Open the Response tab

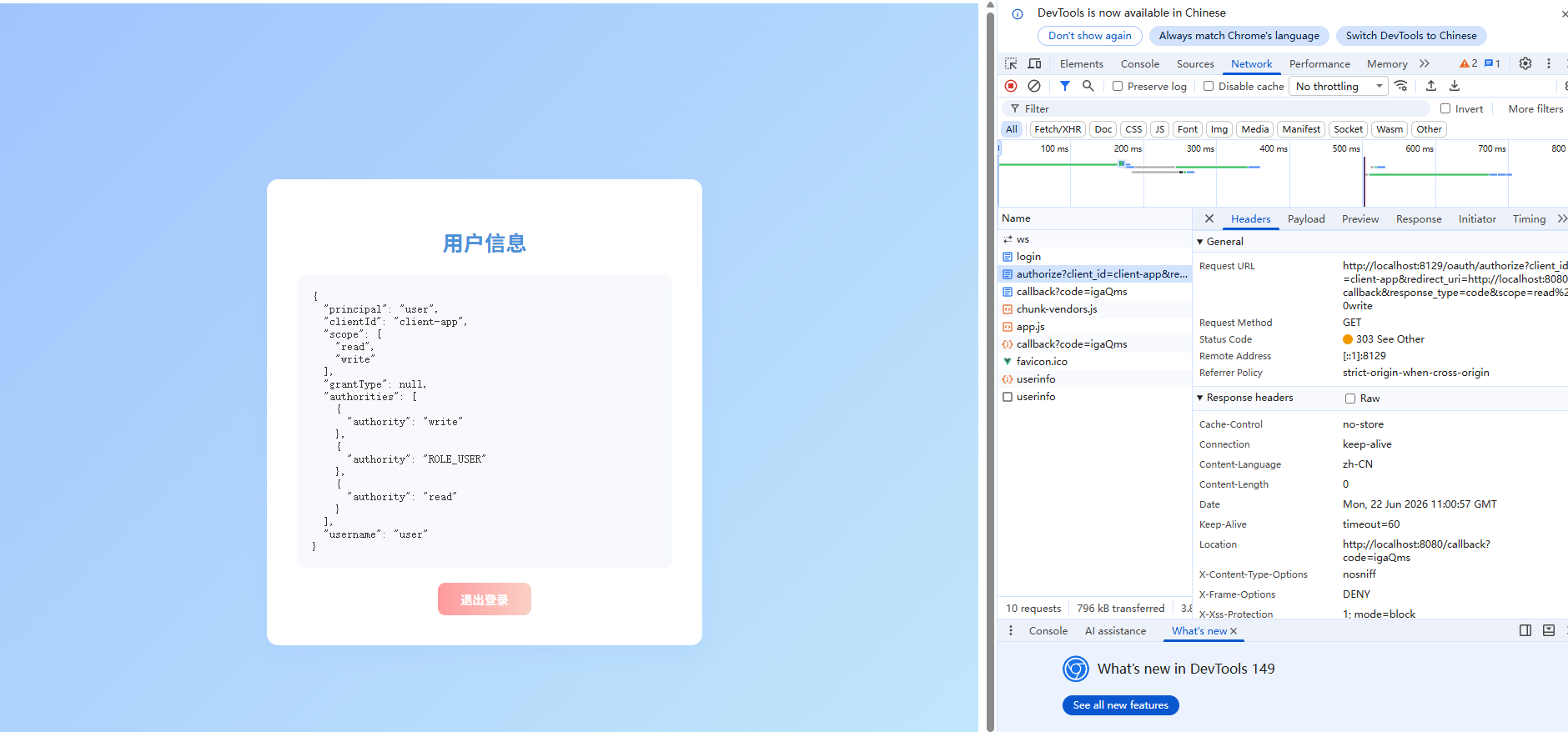[1419, 218]
